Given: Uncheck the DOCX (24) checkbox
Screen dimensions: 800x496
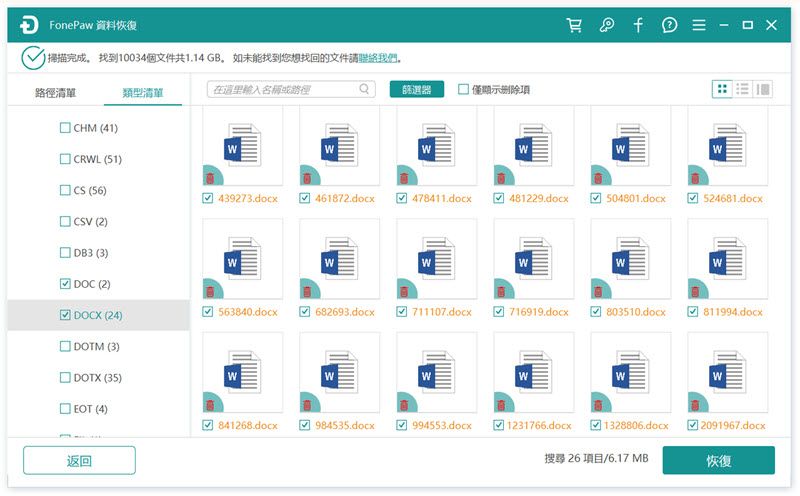Looking at the screenshot, I should coord(65,315).
